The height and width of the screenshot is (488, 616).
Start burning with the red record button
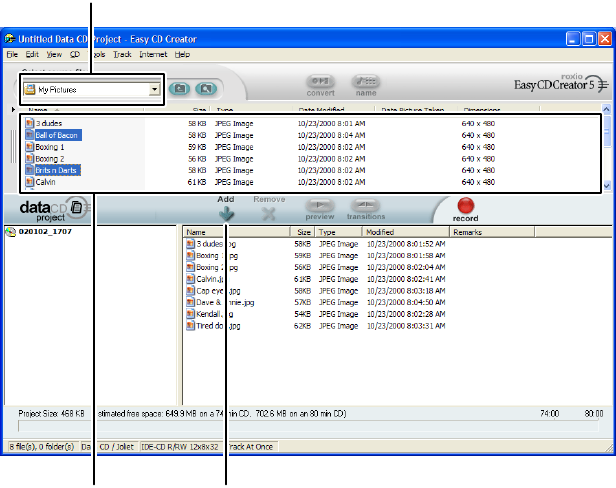tap(466, 205)
